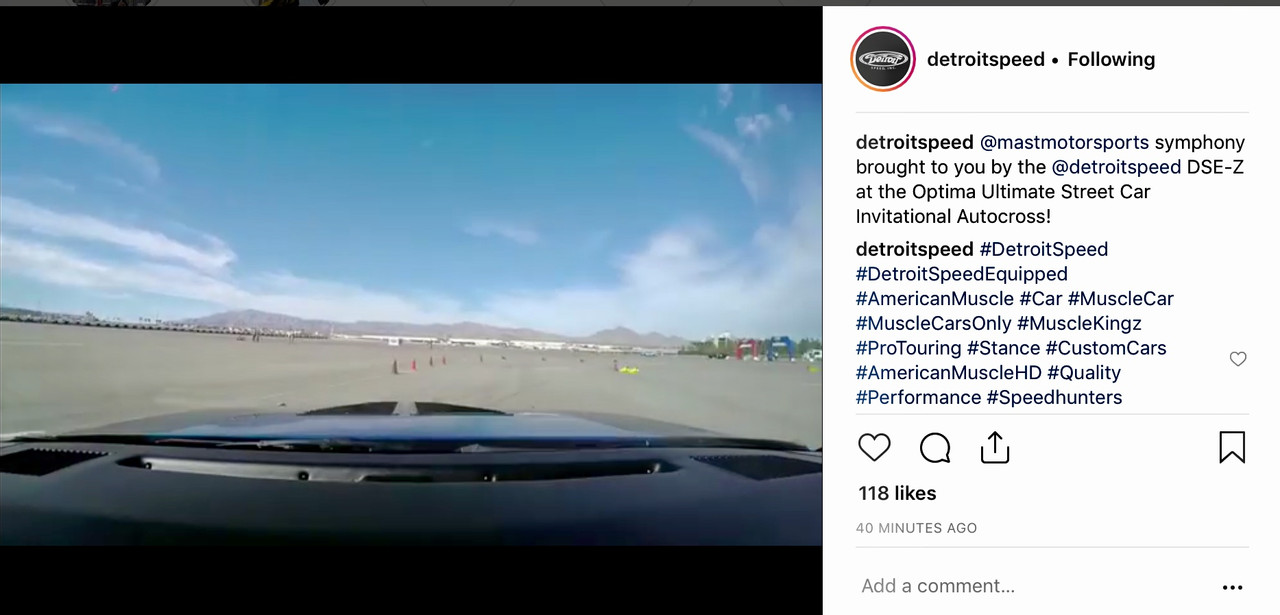Click the 40 minutes ago timestamp
1280x615 pixels.
click(917, 528)
